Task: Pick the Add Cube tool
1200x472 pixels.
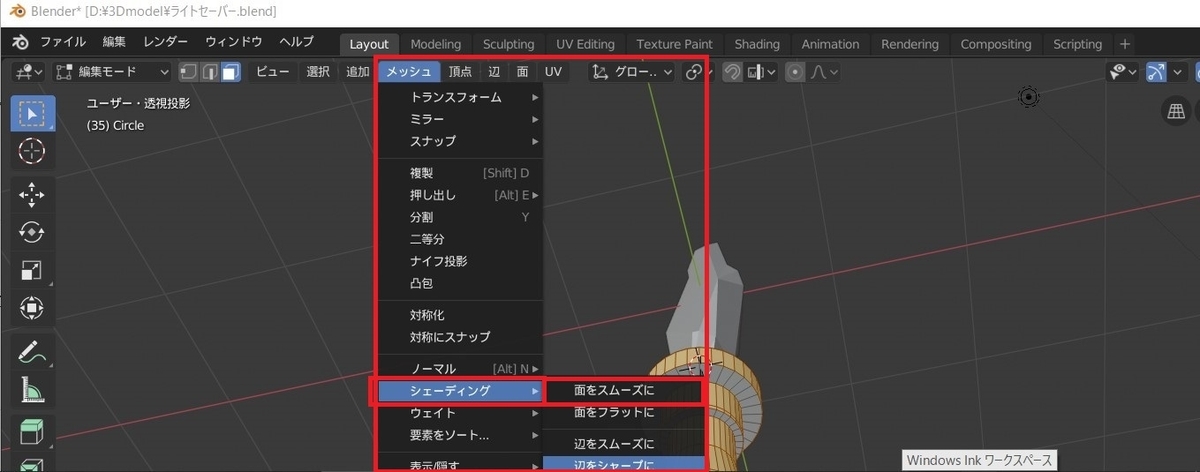Action: point(32,433)
